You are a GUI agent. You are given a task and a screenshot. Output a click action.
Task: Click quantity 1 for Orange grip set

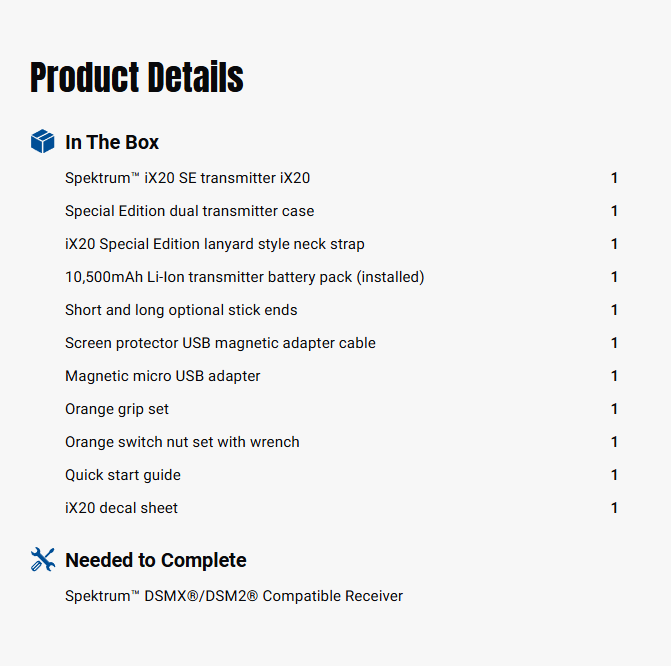click(x=614, y=409)
